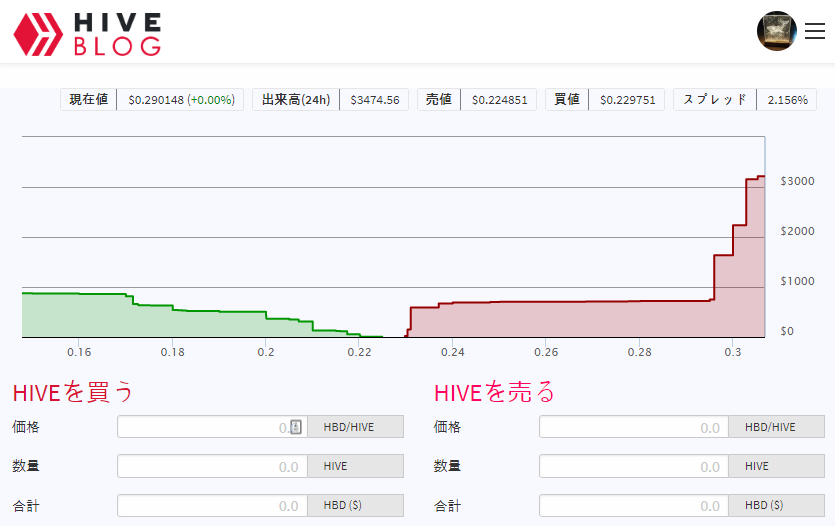Click the password manager icon in the buy price field
Viewport: 835px width, 526px height.
pos(296,427)
